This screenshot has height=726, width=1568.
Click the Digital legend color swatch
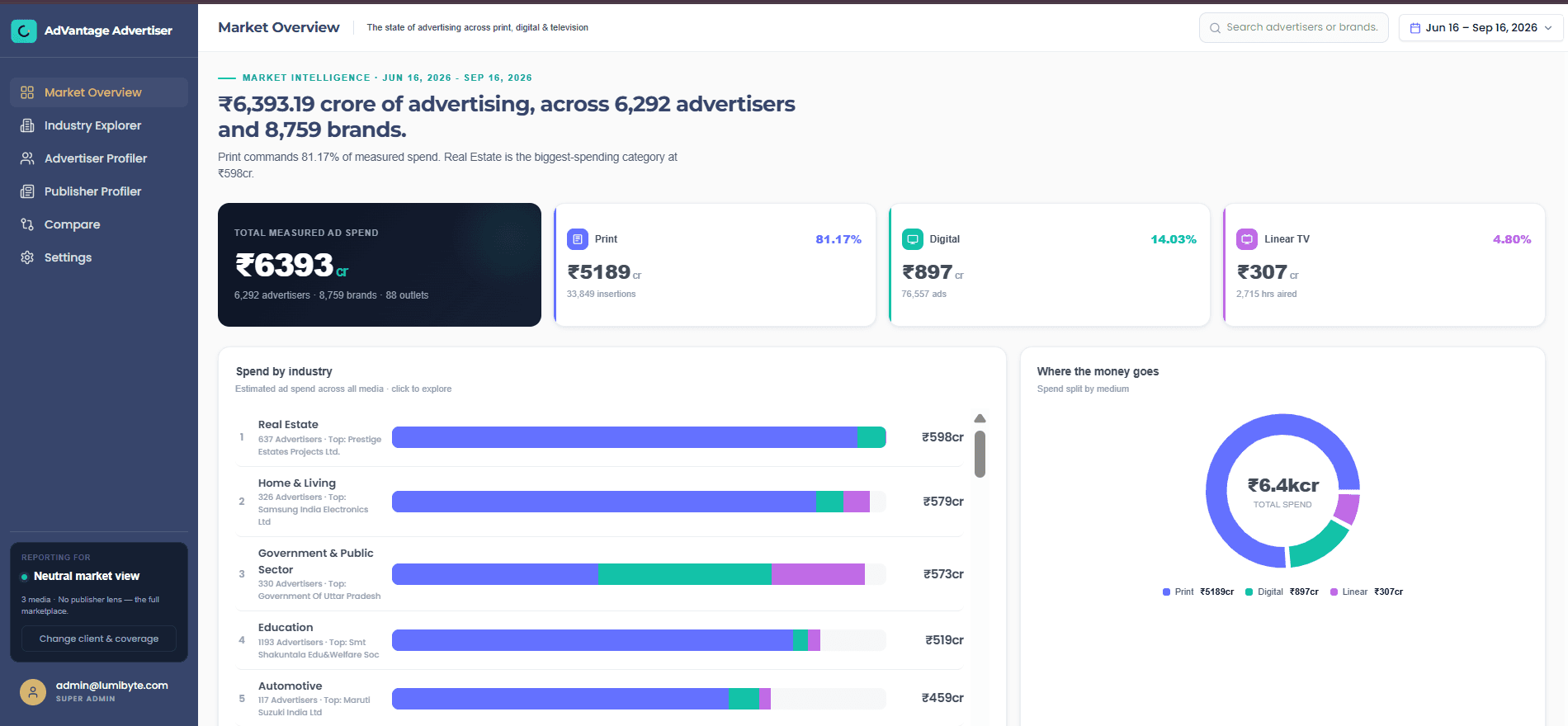tap(1249, 592)
